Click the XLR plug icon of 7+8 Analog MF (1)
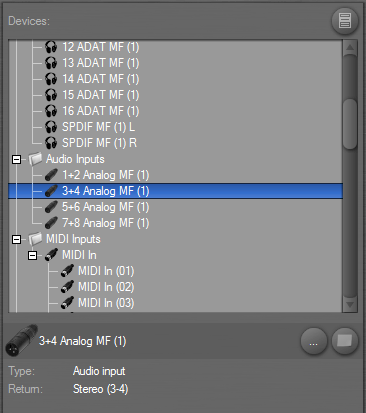 51,223
